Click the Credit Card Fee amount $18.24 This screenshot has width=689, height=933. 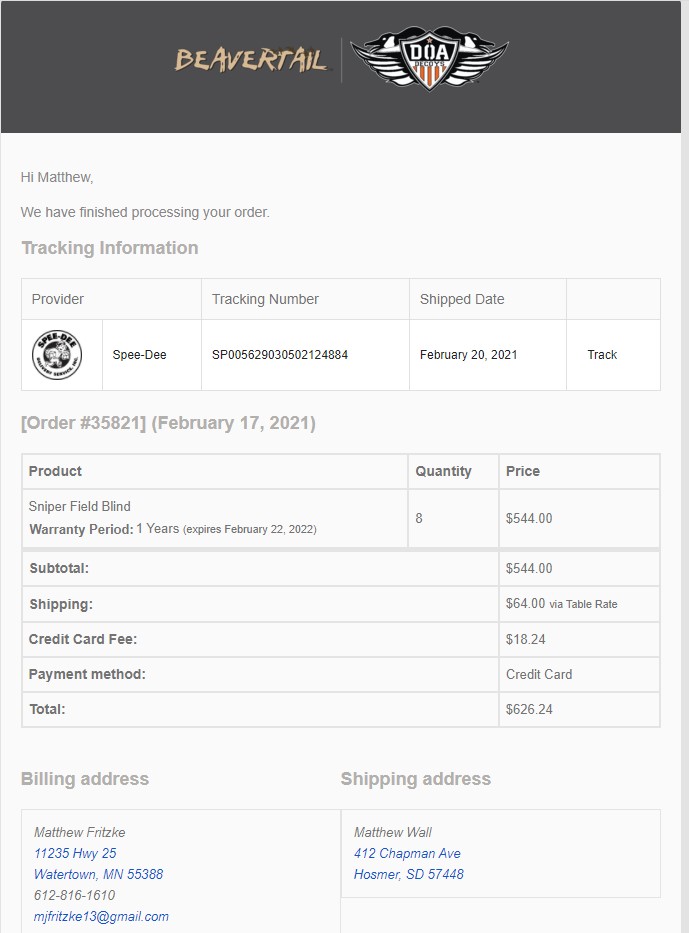(x=525, y=640)
